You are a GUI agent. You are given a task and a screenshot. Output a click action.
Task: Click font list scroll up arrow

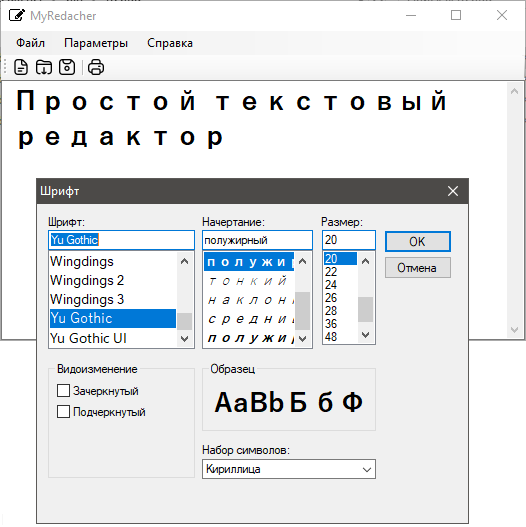coord(185,261)
